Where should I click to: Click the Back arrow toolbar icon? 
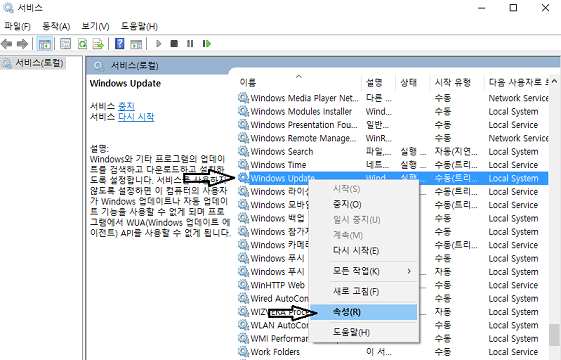click(x=7, y=44)
